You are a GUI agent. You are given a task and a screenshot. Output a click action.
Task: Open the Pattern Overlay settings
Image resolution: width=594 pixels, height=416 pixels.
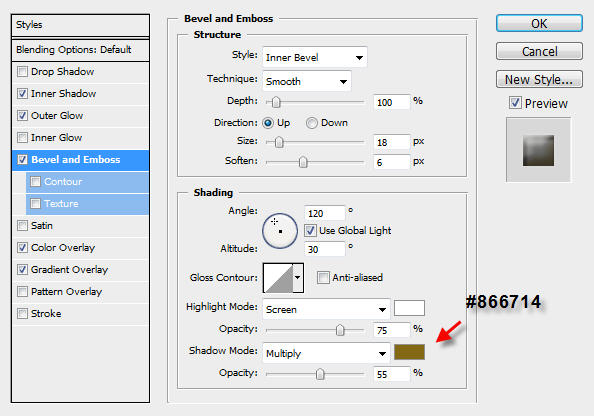(x=66, y=291)
